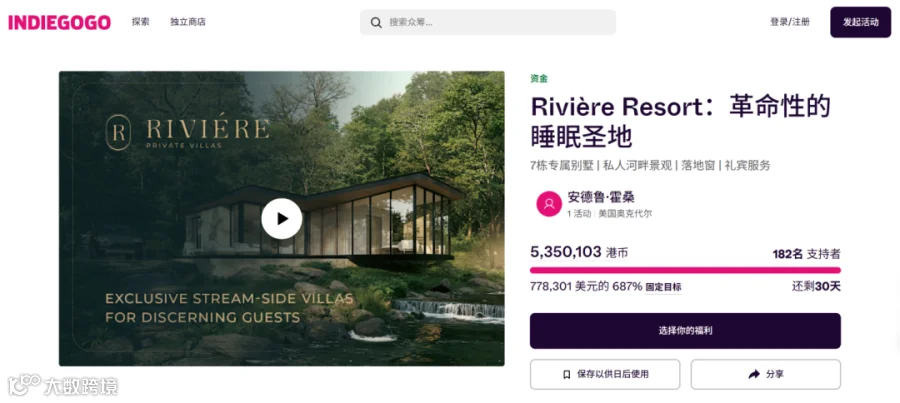Click the Indiegogo logo
This screenshot has height=403, width=900.
point(59,22)
